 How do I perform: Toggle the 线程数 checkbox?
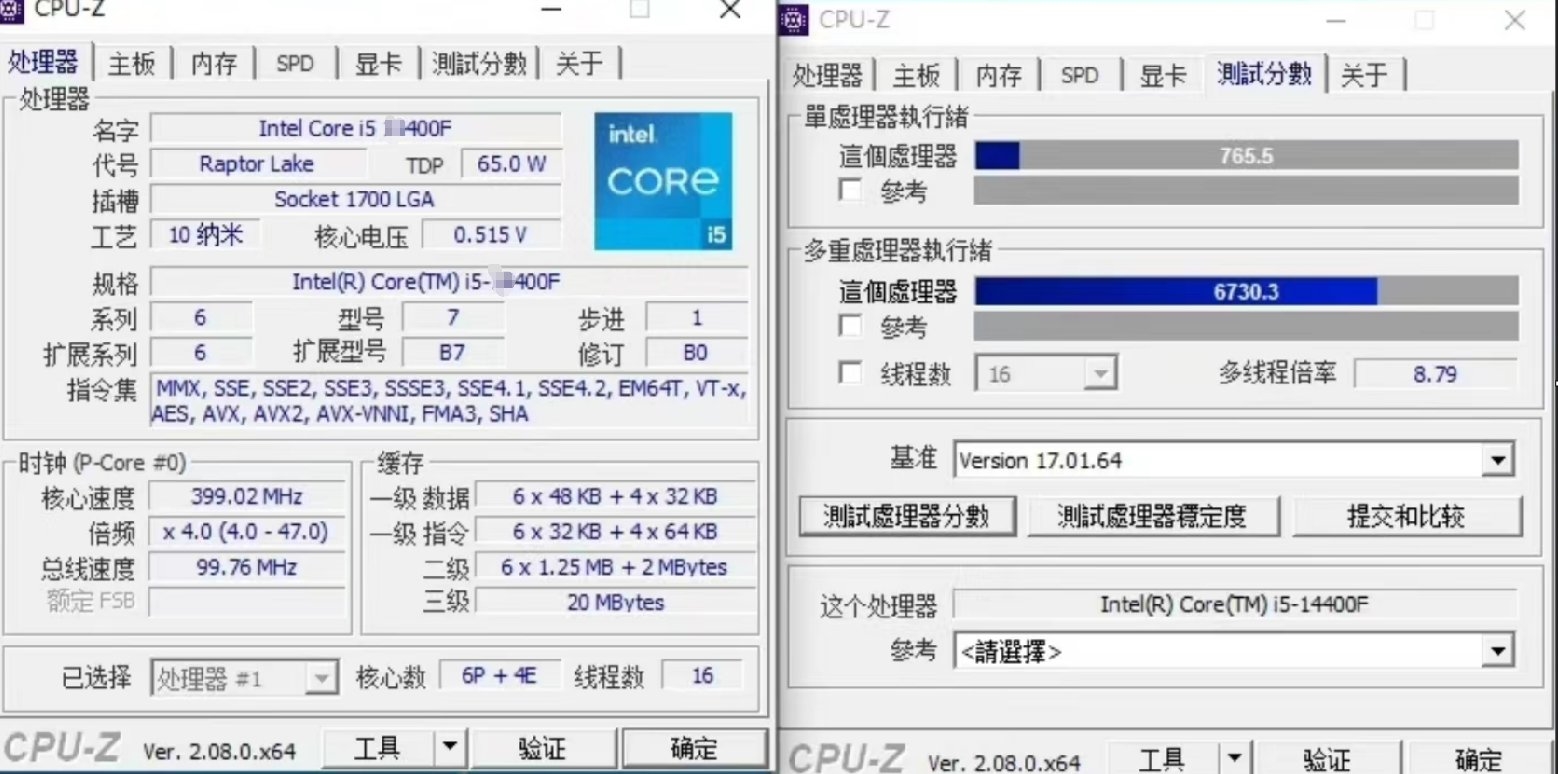tap(850, 374)
